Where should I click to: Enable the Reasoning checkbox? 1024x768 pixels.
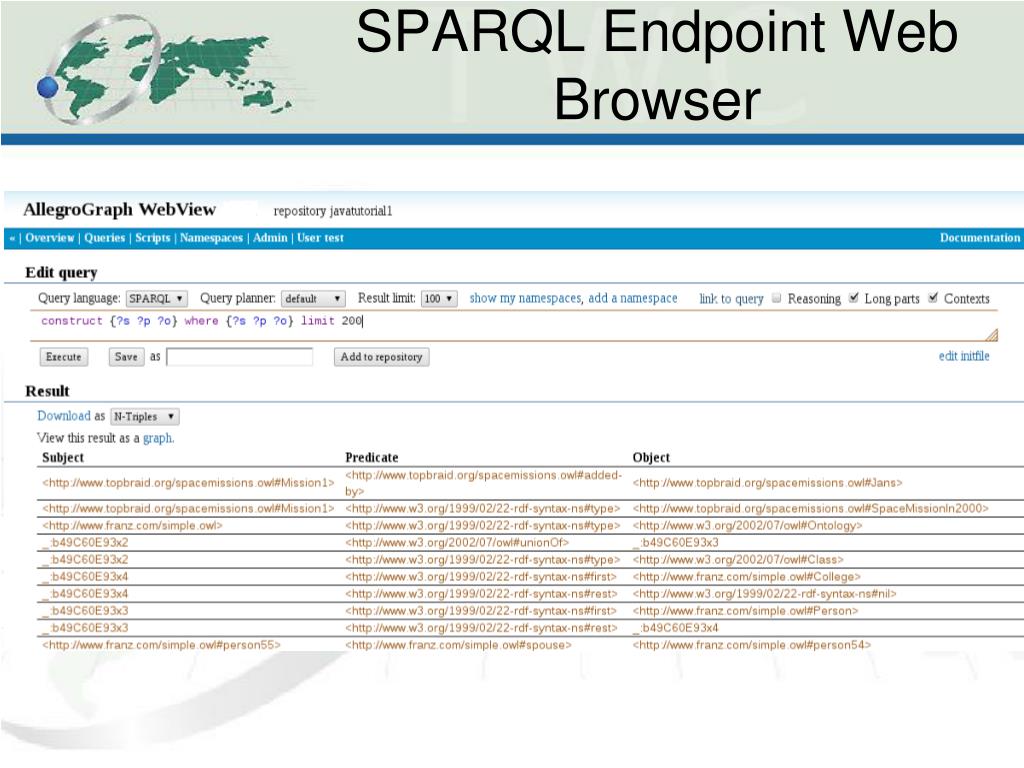coord(776,298)
